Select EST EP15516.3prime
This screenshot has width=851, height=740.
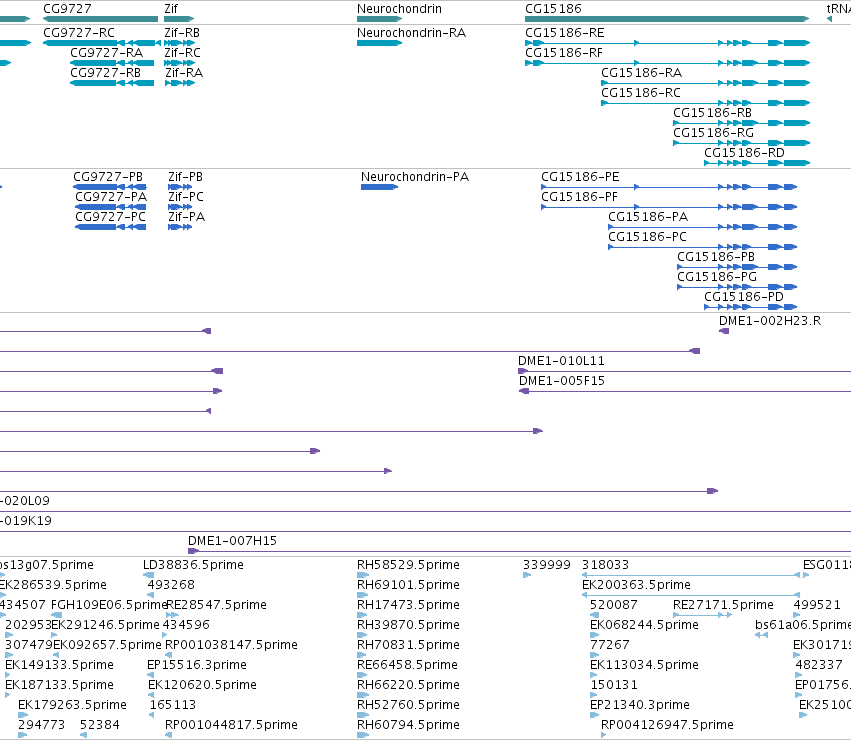tap(197, 666)
